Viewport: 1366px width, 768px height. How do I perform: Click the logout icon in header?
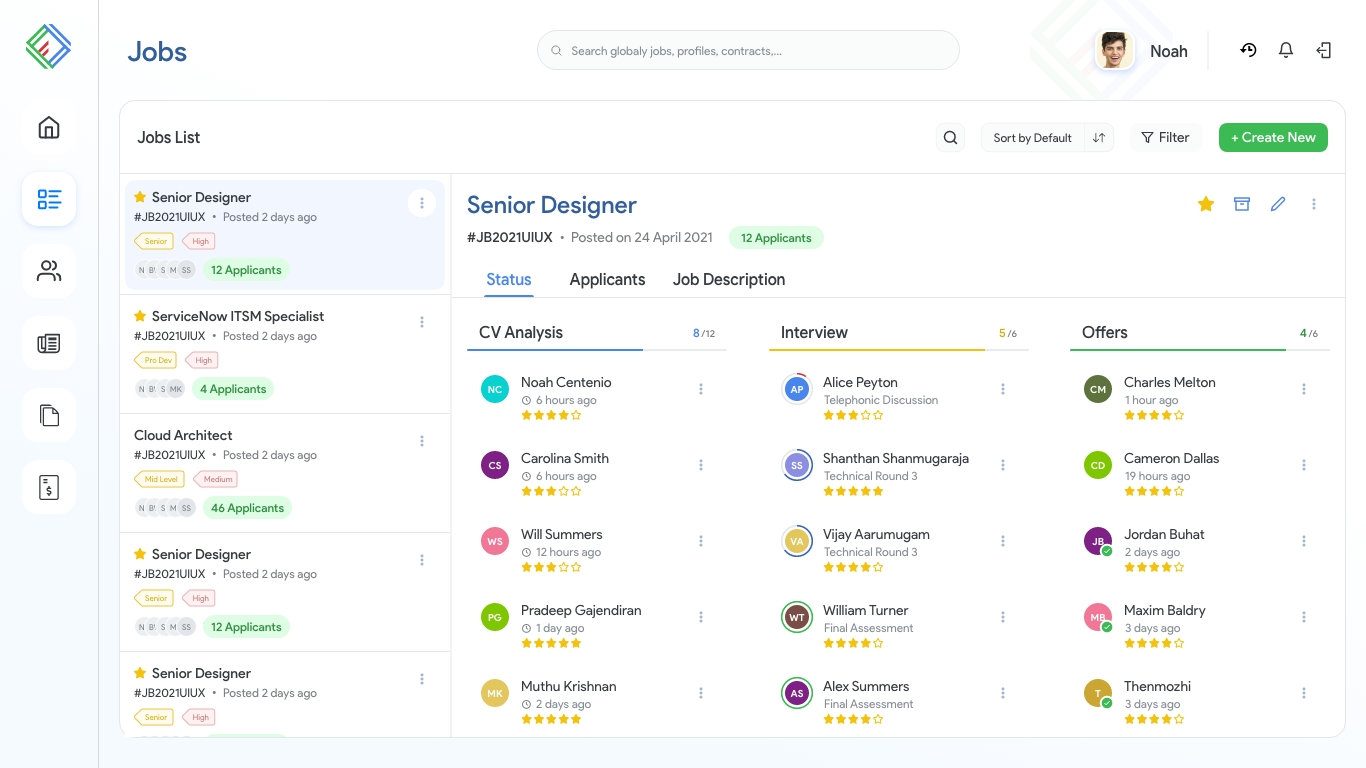click(x=1324, y=50)
